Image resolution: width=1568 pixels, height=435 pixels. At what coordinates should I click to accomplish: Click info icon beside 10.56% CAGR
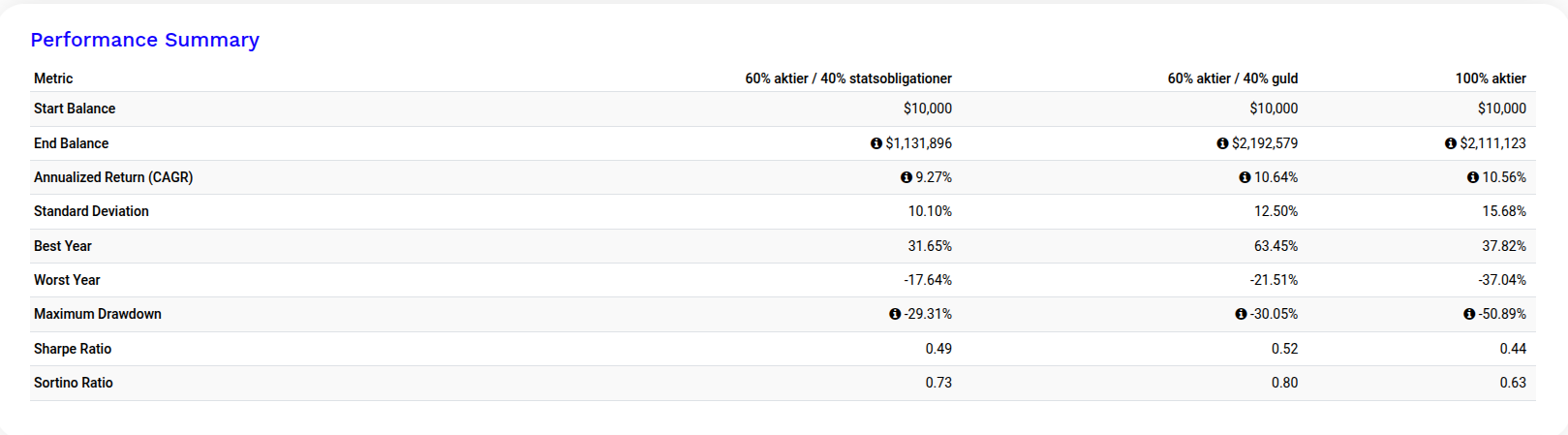(x=1473, y=177)
